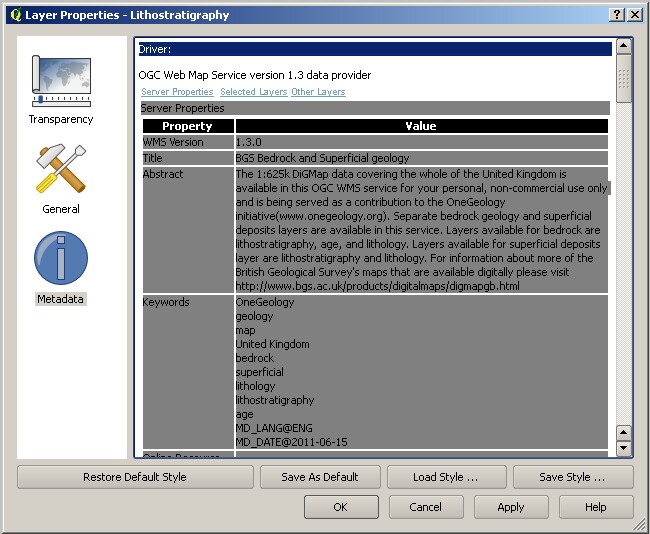The width and height of the screenshot is (650, 534).
Task: Click the Apply button
Action: [511, 507]
